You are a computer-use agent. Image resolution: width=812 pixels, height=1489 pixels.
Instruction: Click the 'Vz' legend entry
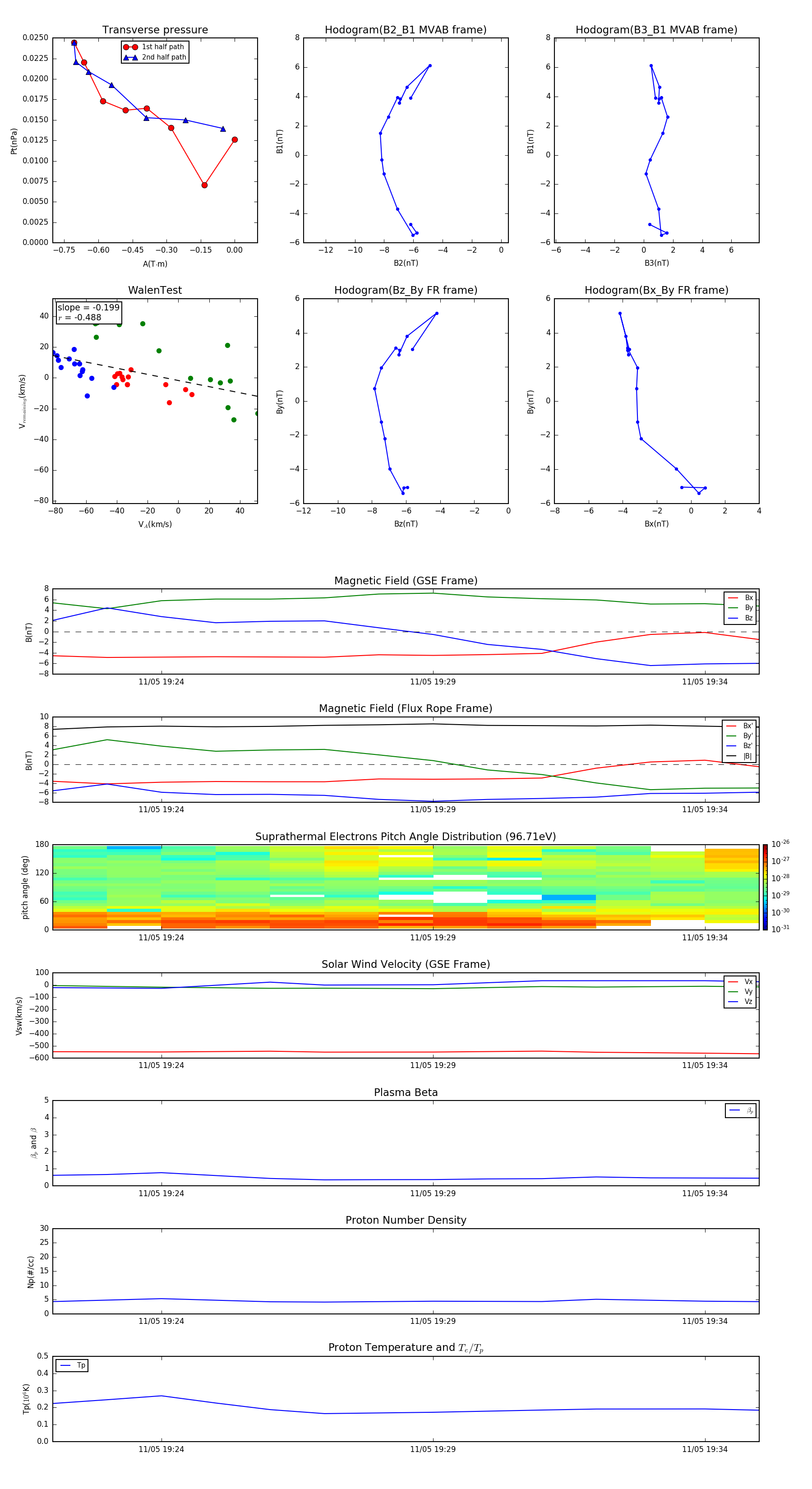pyautogui.click(x=740, y=1002)
